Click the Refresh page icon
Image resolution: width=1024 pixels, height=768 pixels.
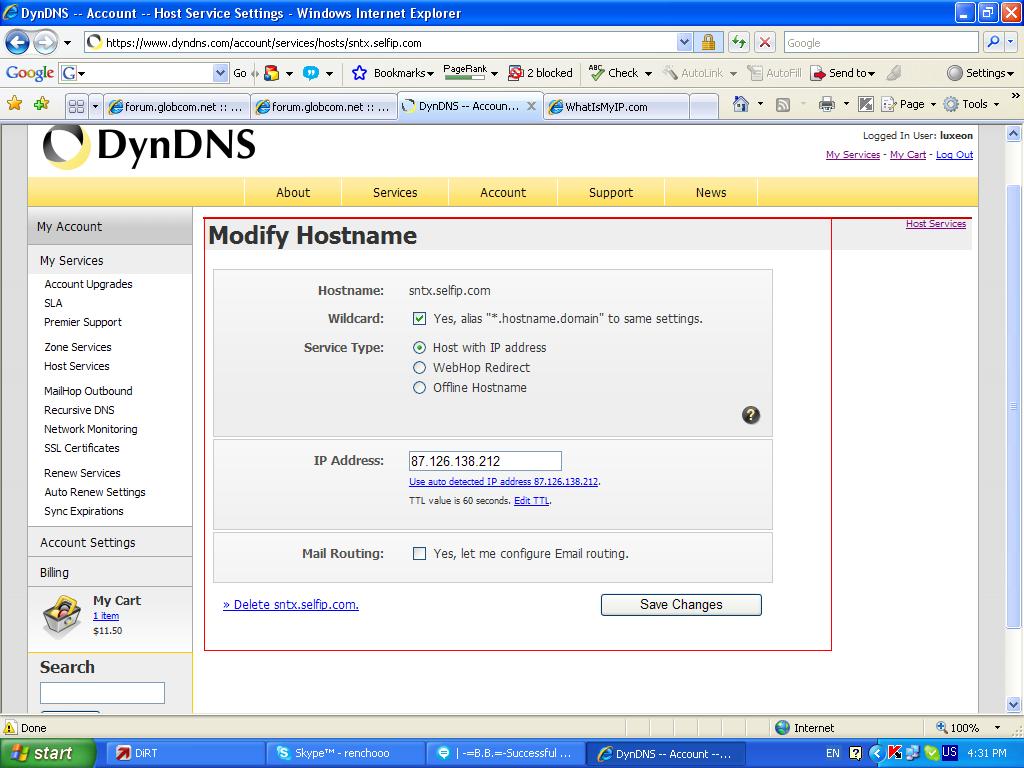738,42
